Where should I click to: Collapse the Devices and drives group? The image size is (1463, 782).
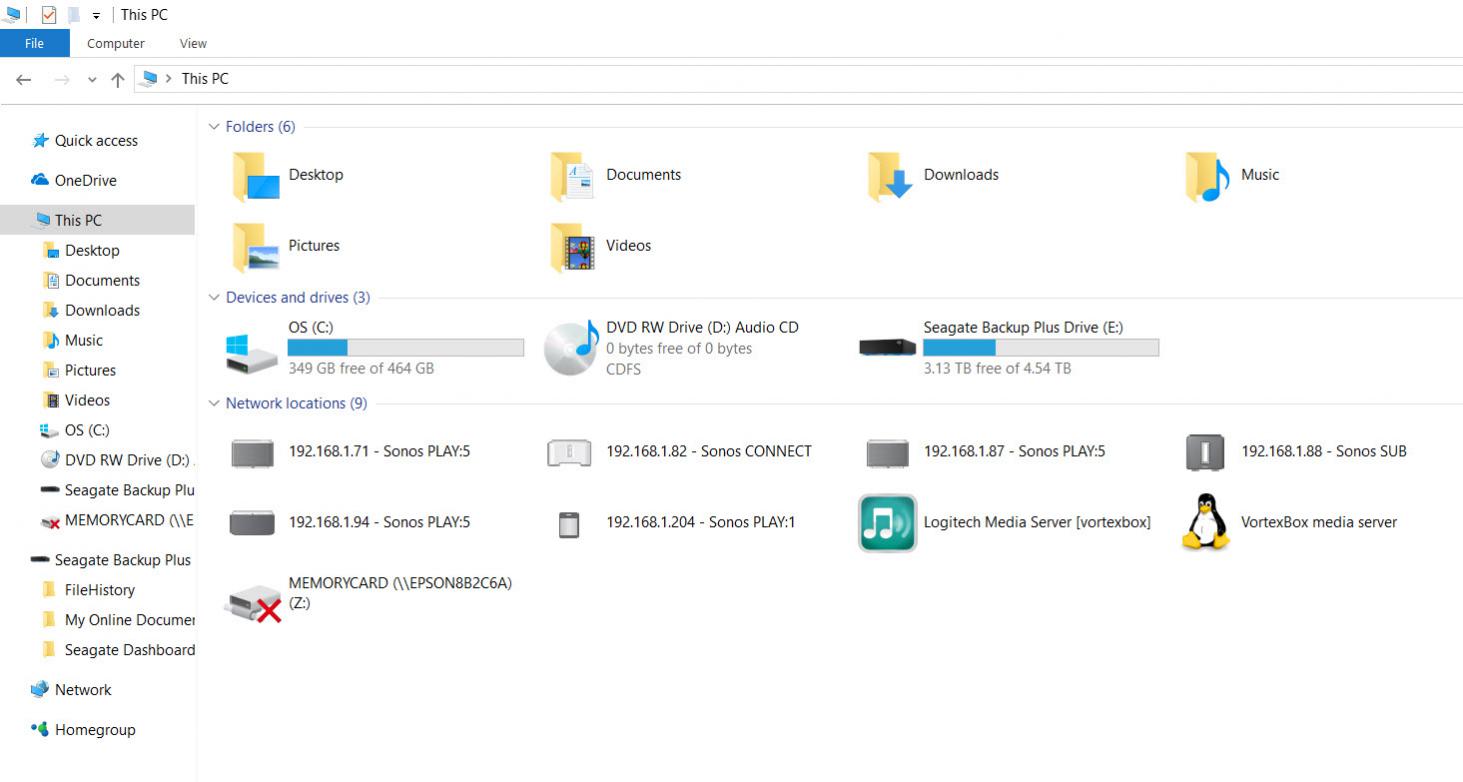(x=214, y=298)
